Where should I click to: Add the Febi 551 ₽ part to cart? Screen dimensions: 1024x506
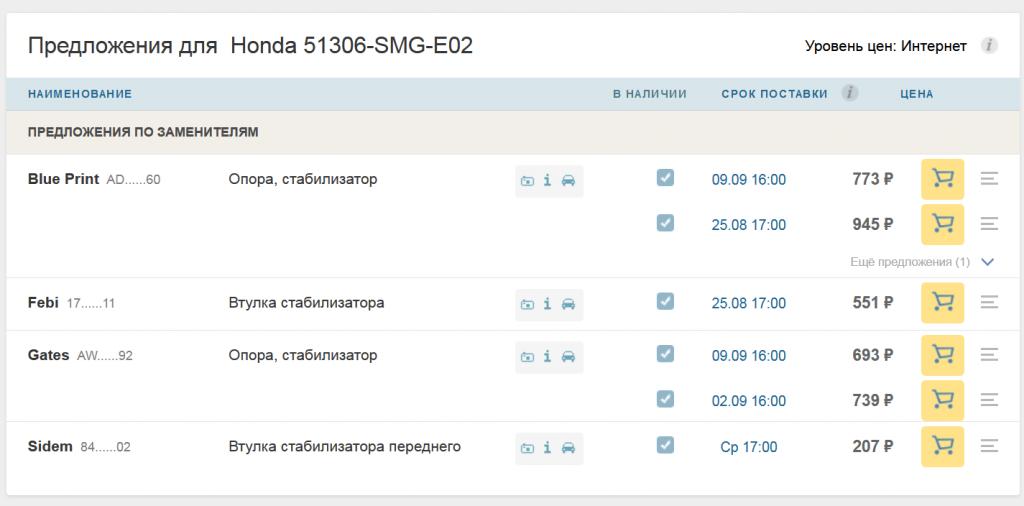coord(942,302)
